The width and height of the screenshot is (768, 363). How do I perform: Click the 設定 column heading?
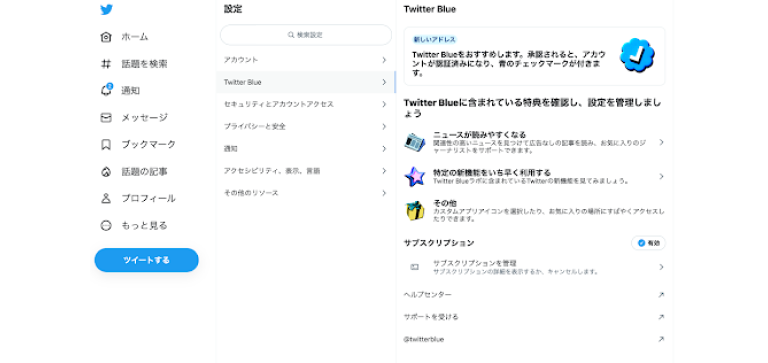pos(233,9)
